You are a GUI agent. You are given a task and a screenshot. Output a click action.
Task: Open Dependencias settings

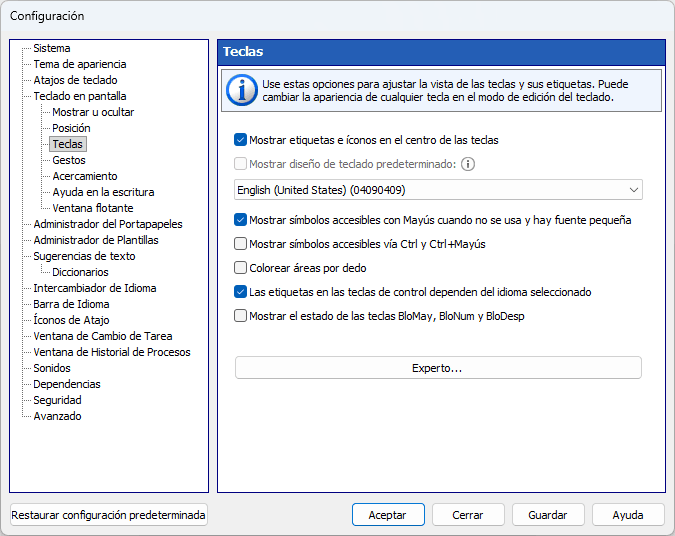tap(67, 384)
